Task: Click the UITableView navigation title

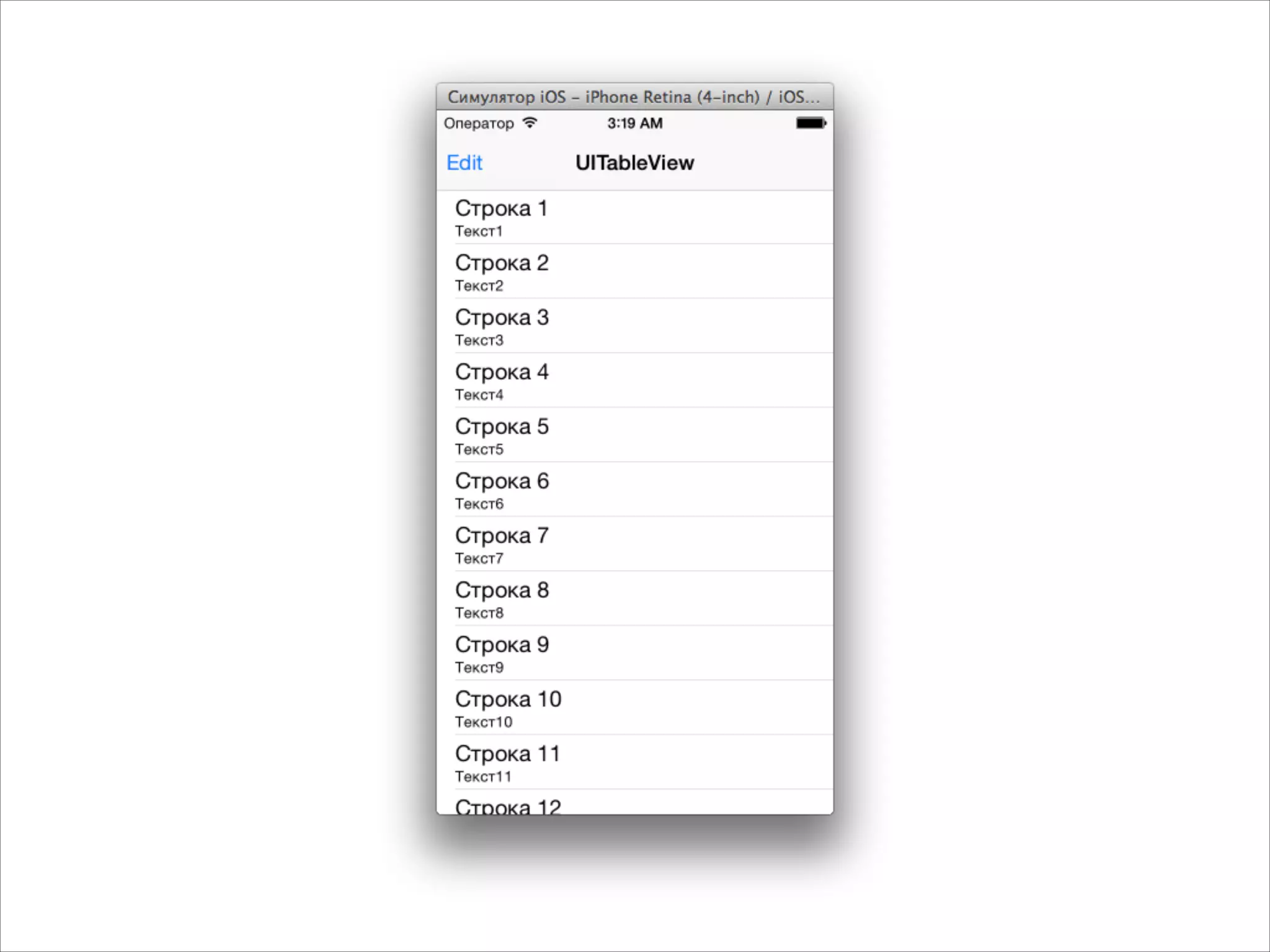Action: coord(634,162)
